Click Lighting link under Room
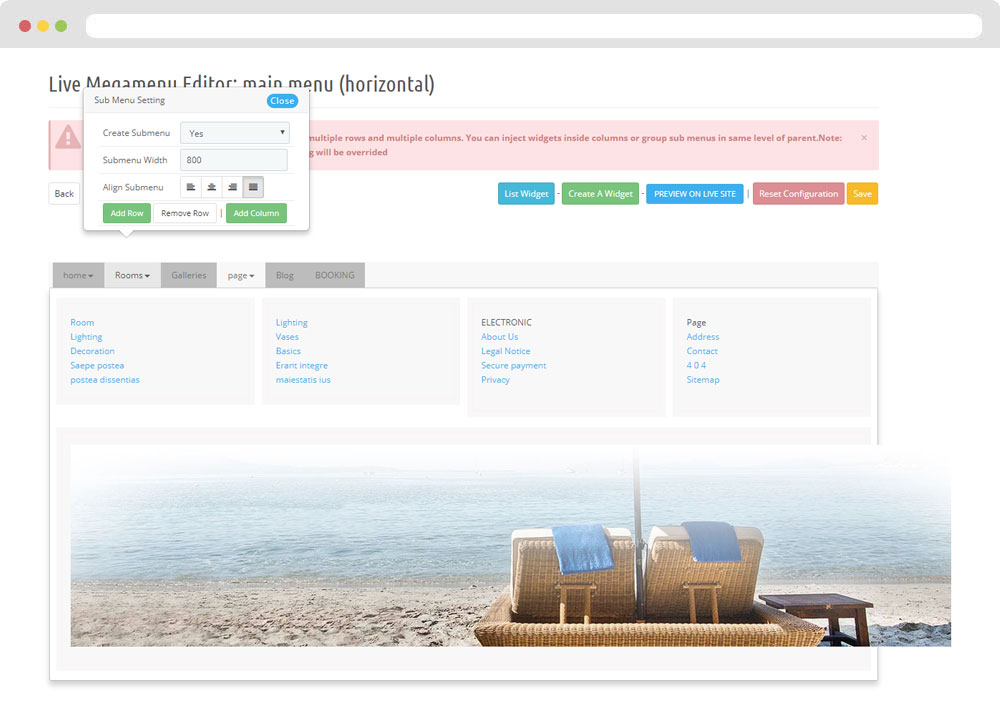The width and height of the screenshot is (1000, 726). click(x=86, y=337)
